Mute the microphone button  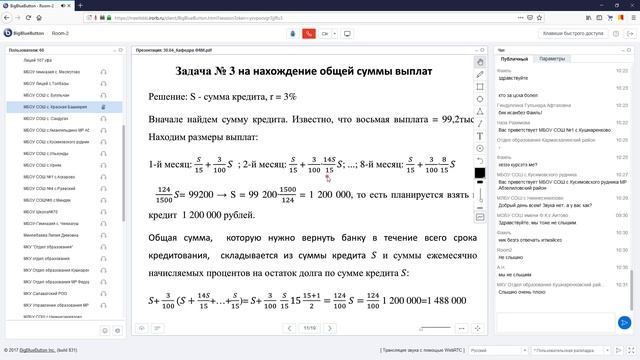pos(293,34)
